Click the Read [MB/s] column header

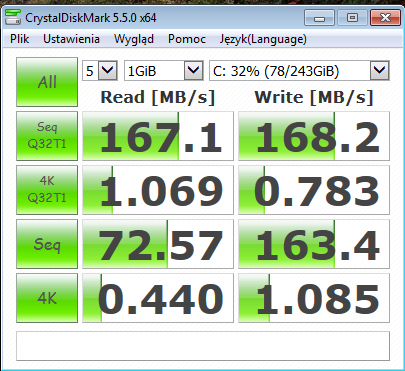pos(158,97)
